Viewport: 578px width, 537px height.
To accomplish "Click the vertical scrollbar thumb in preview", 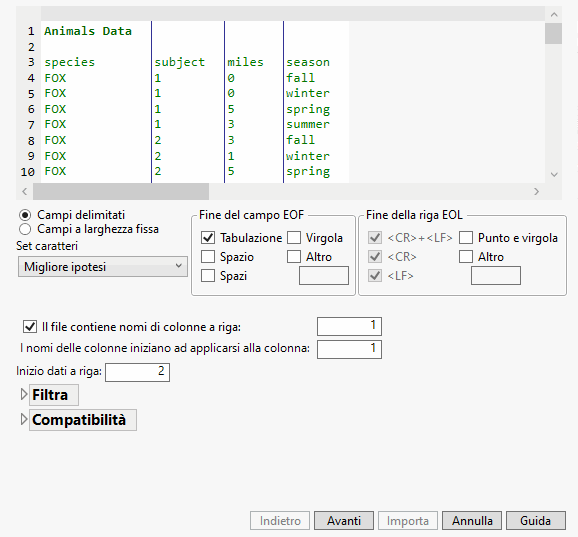I will click(x=554, y=34).
